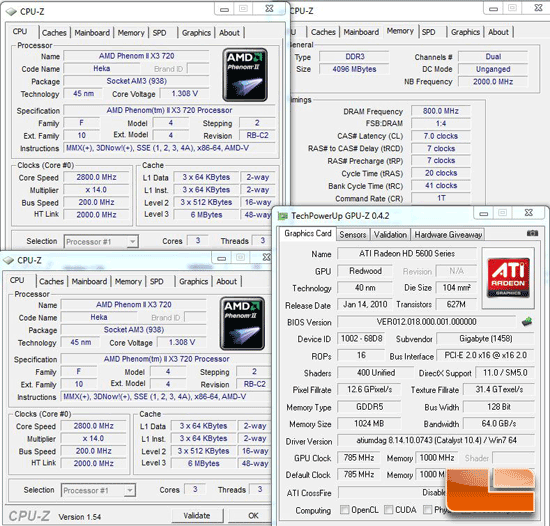
Task: Toggle the PhysX checkbox in GPU-Z
Action: click(x=427, y=510)
